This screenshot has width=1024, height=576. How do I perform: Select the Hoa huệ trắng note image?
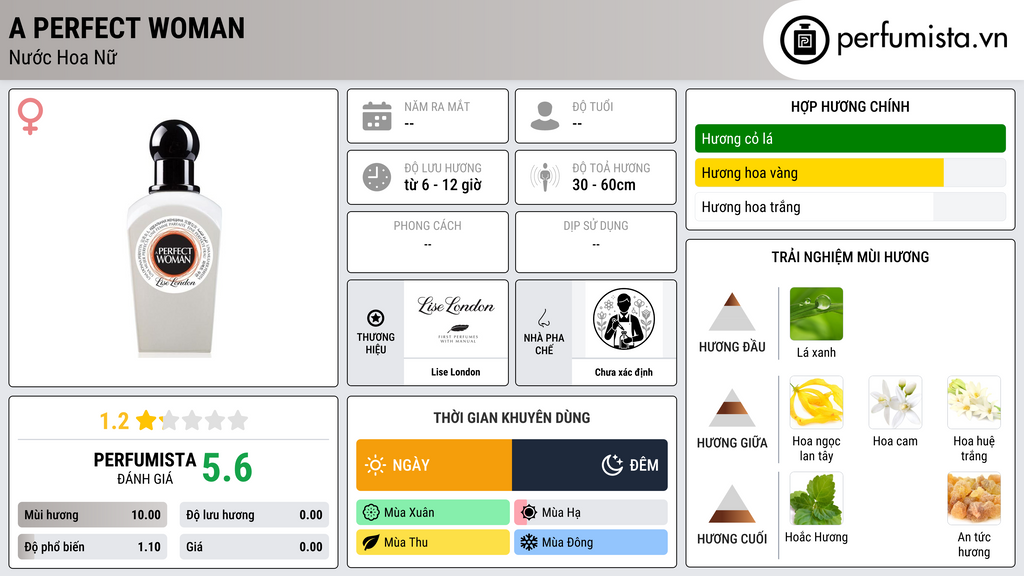pos(974,402)
